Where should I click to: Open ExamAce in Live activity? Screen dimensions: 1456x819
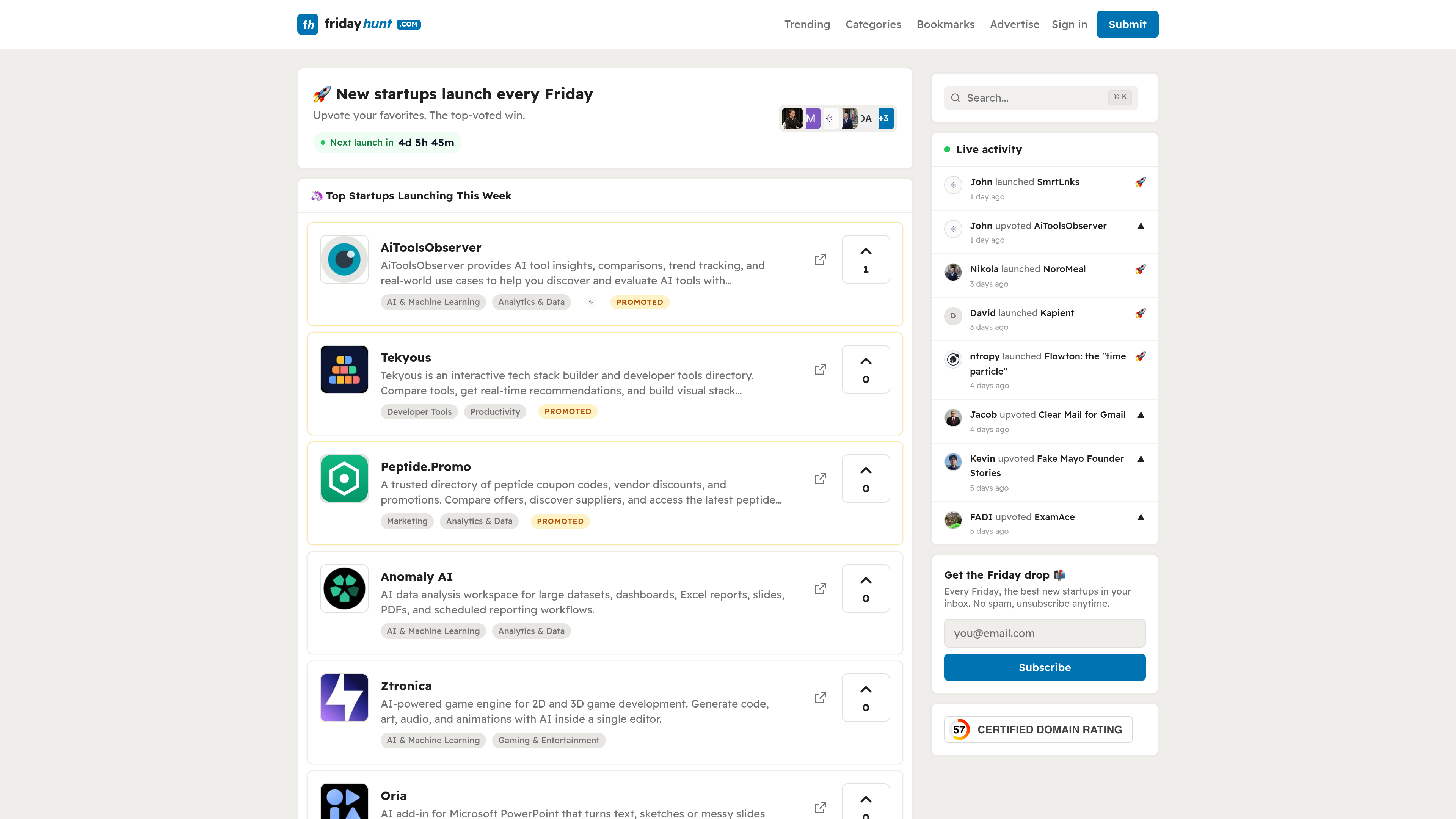[x=1054, y=517]
